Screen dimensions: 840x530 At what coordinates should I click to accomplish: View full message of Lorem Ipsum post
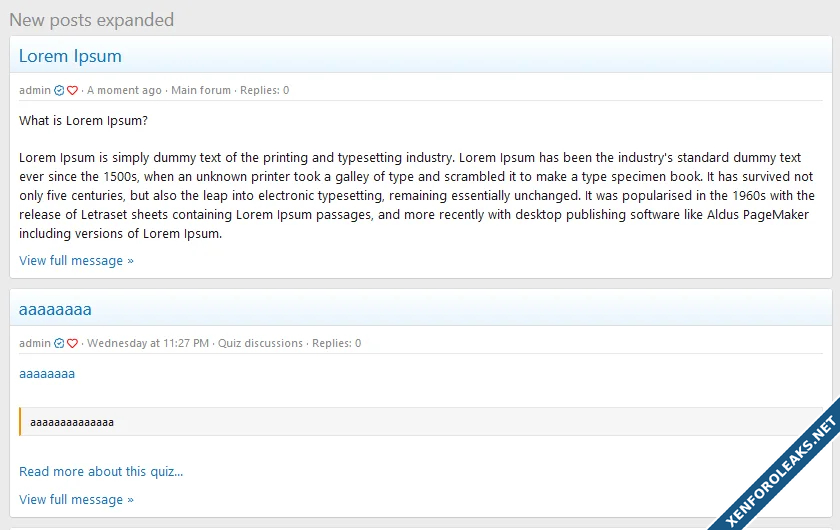[76, 261]
